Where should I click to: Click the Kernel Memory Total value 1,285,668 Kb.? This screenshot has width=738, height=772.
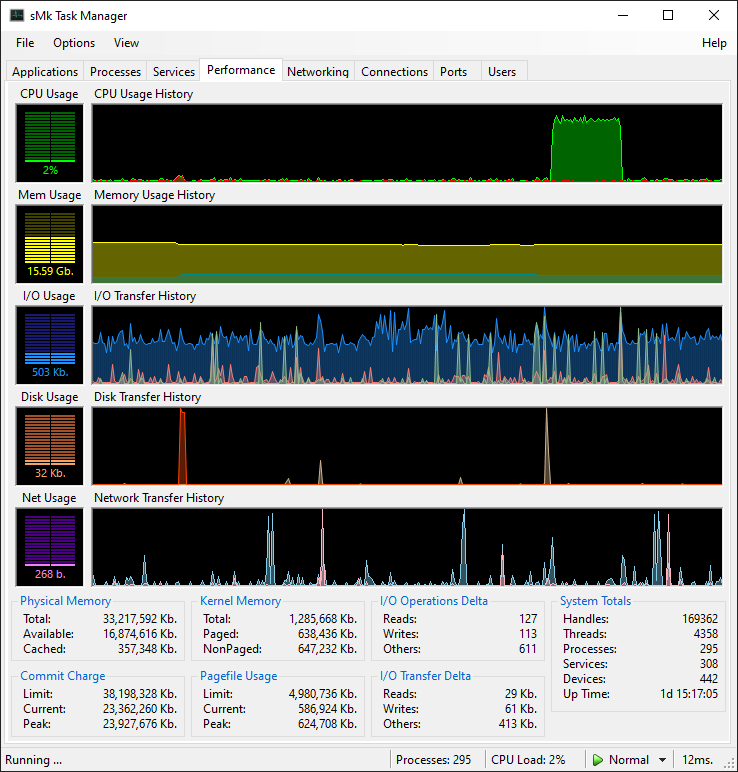[323, 619]
